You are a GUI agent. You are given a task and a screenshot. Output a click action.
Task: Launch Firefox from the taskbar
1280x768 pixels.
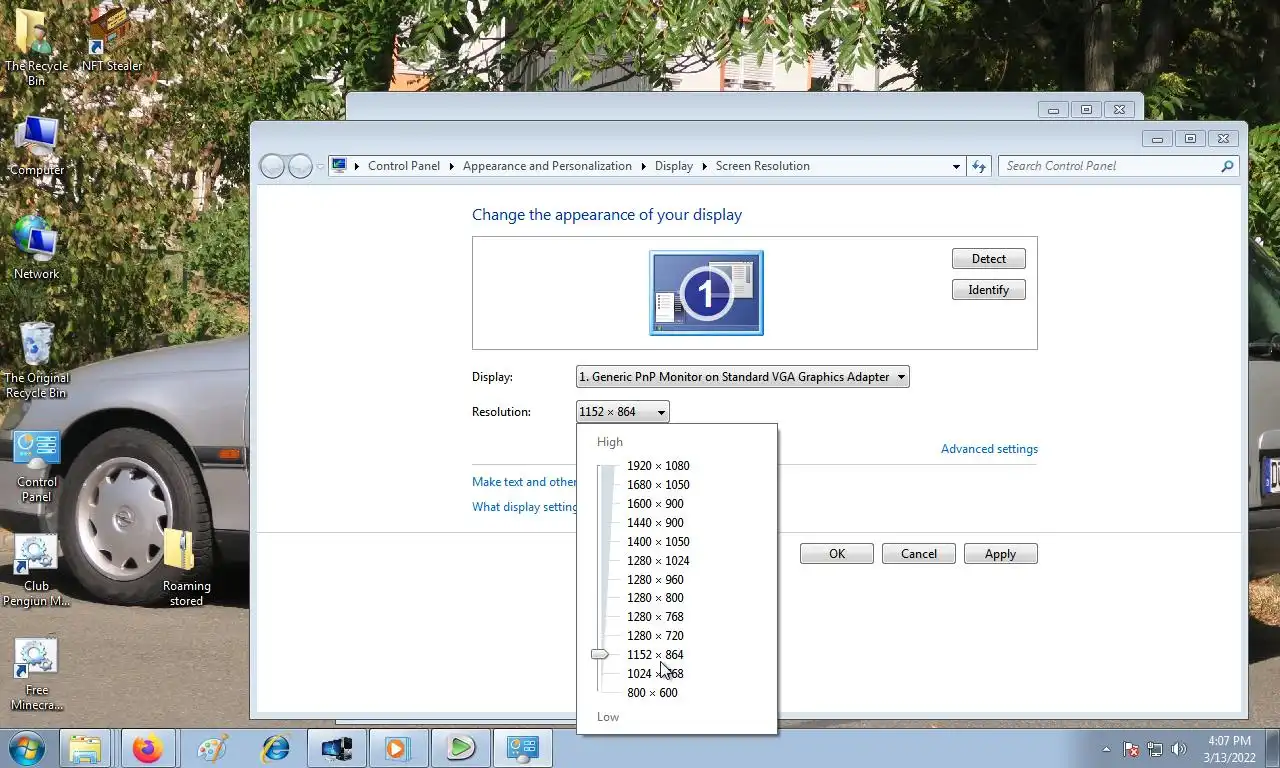pyautogui.click(x=147, y=748)
